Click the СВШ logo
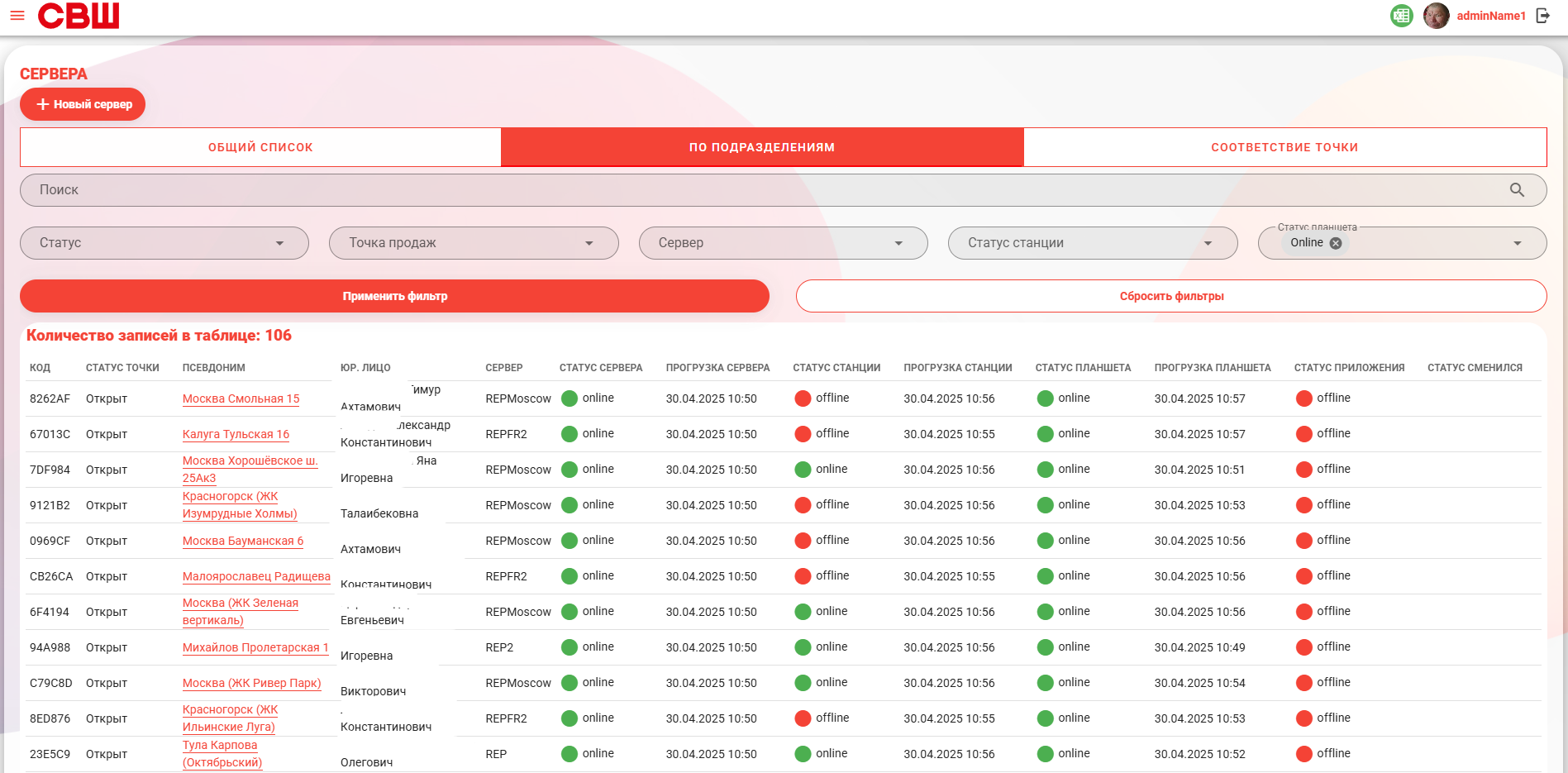The image size is (1568, 773). (x=79, y=16)
